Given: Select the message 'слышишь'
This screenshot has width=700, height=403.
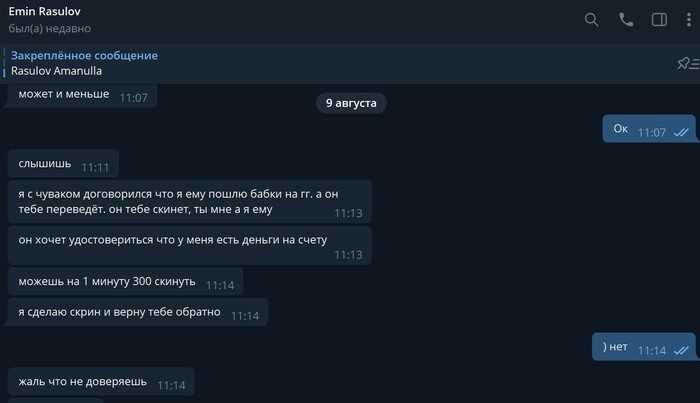Looking at the screenshot, I should click(63, 164).
